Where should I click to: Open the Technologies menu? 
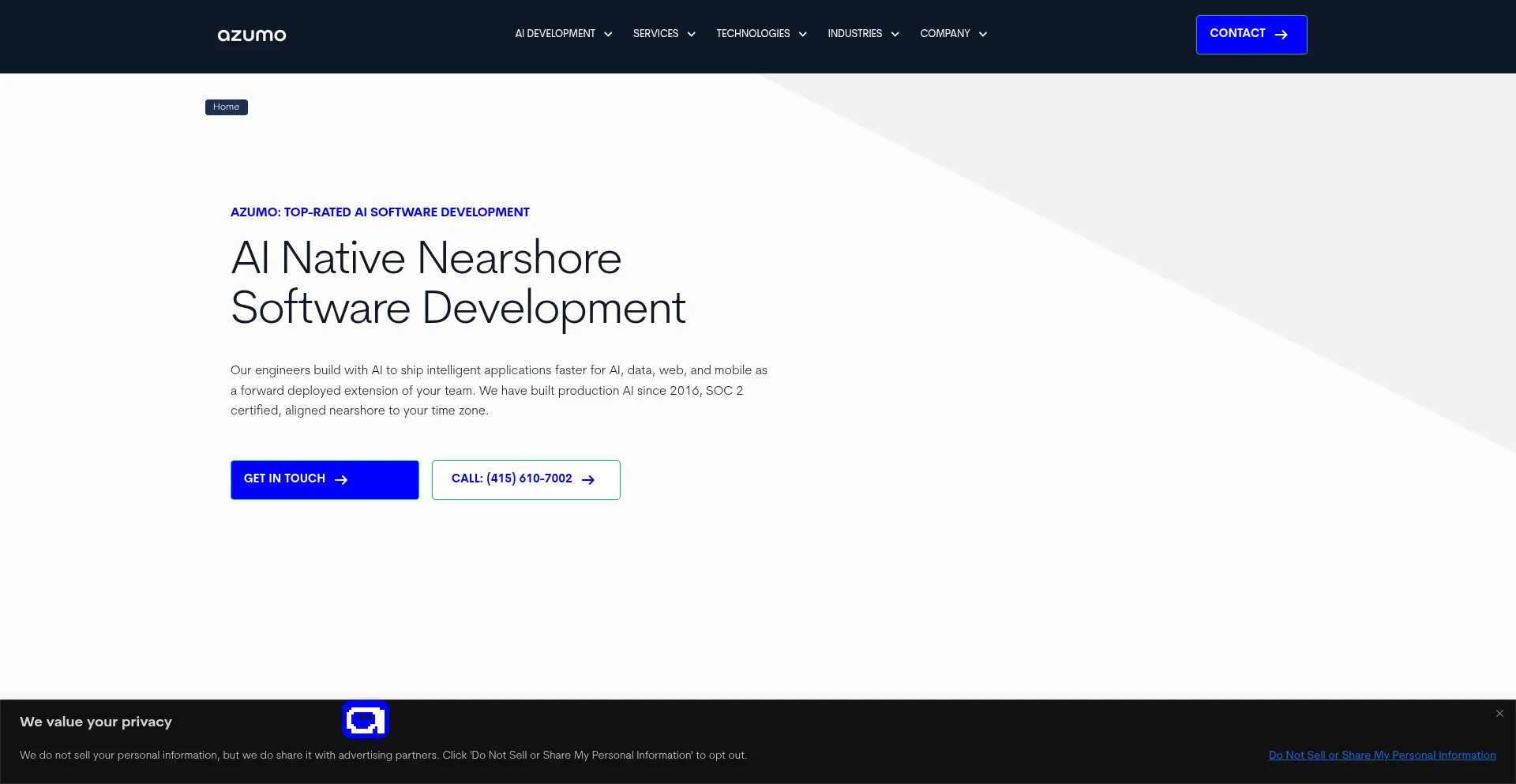[x=753, y=34]
